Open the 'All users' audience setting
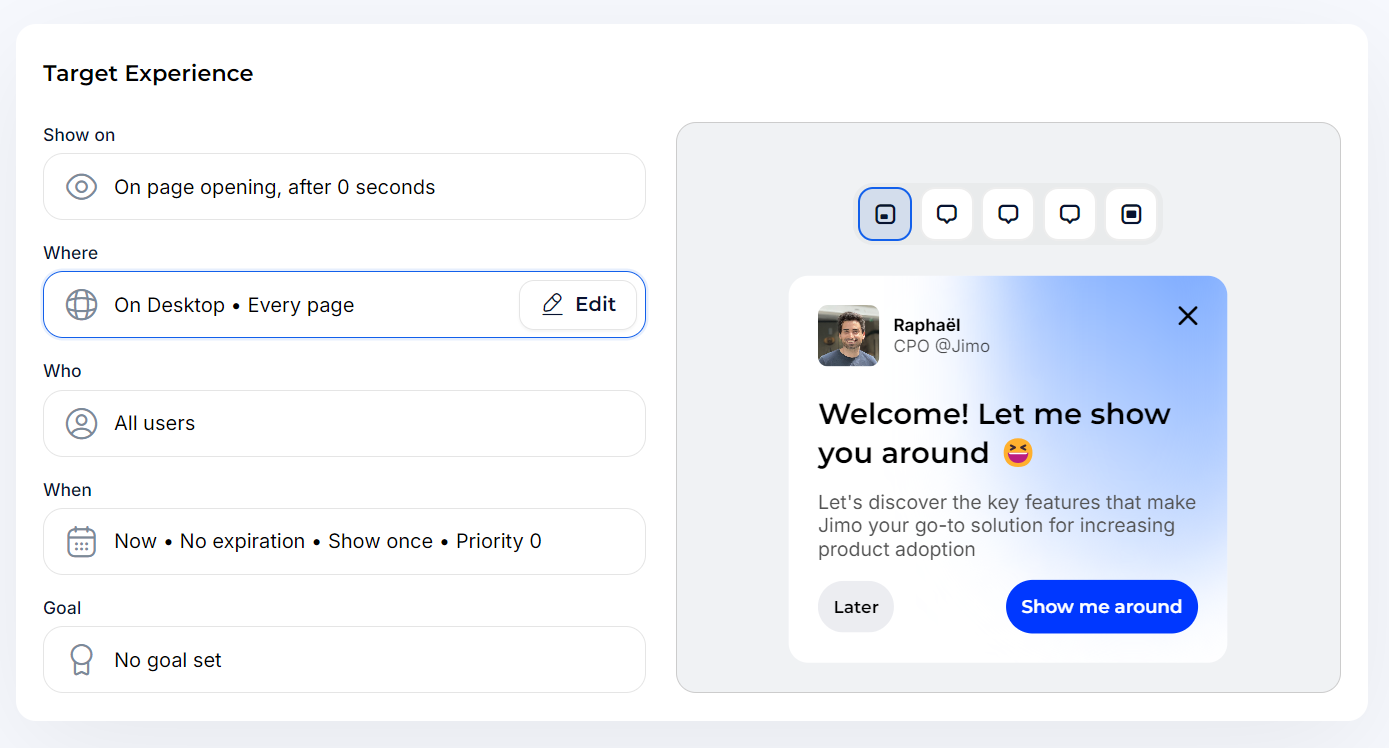 [x=344, y=424]
